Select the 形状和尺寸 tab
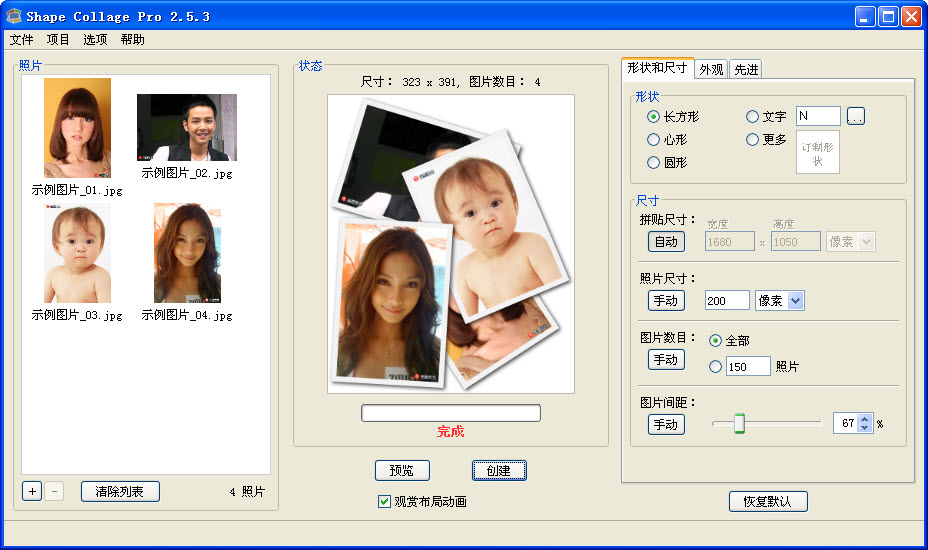Viewport: 928px width, 550px height. coord(657,68)
